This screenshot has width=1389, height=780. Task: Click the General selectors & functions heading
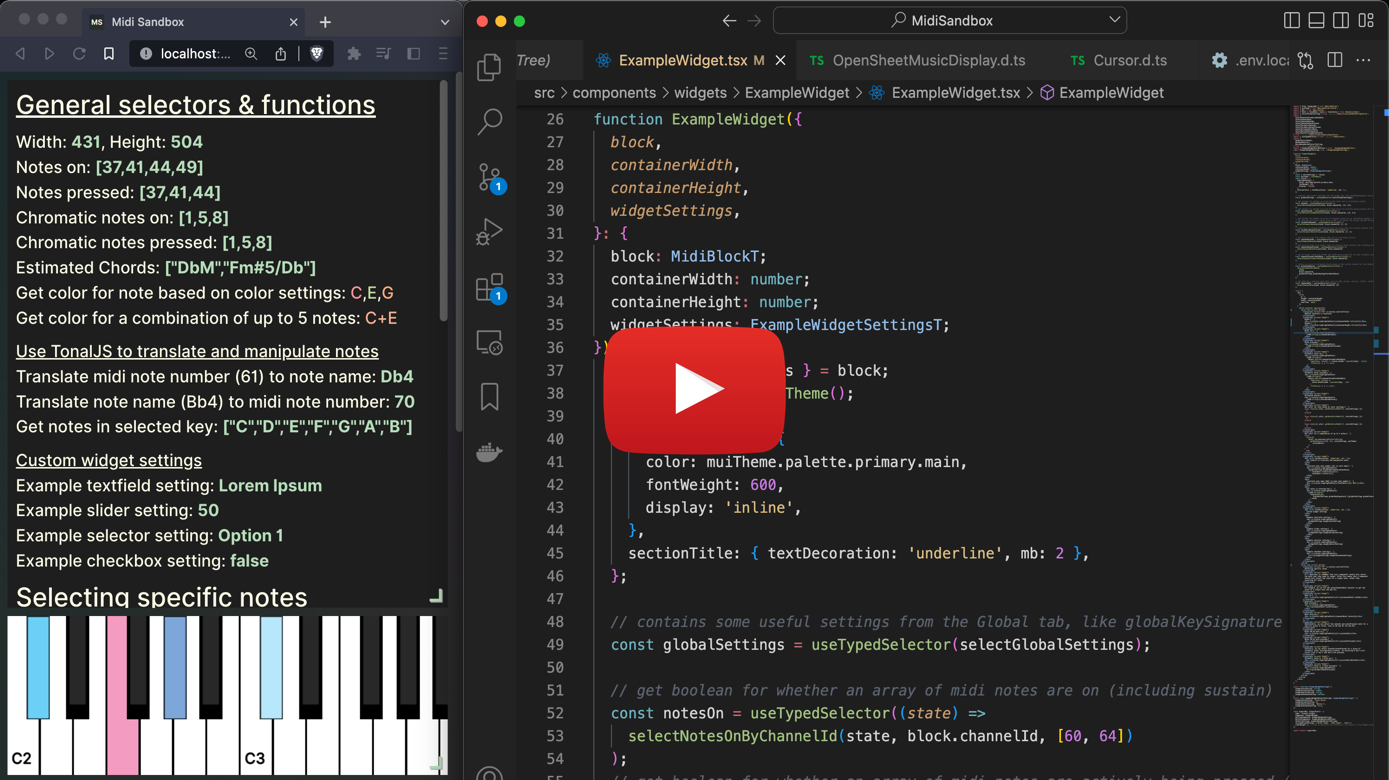[196, 105]
